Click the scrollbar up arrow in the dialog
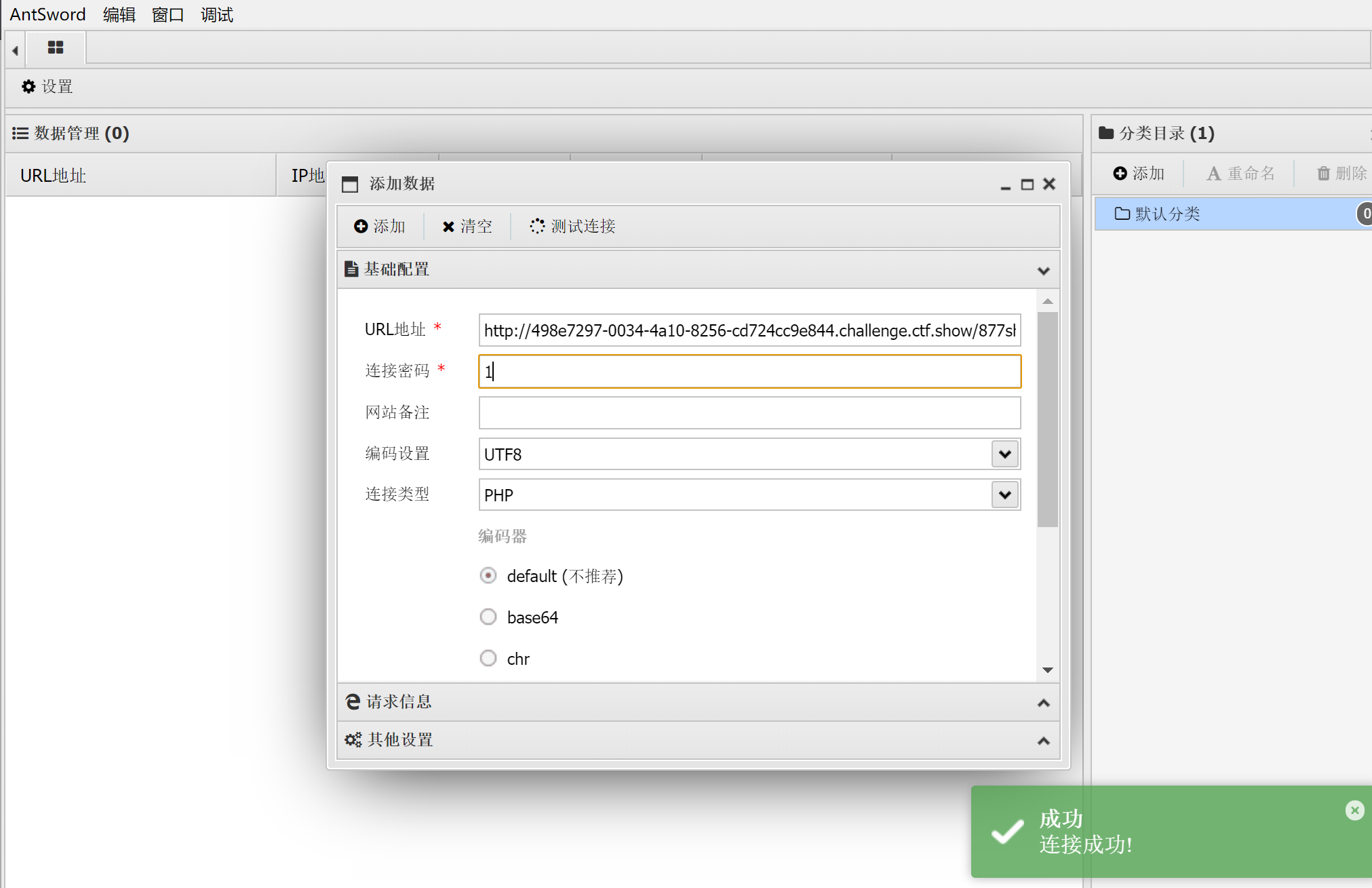The image size is (1372, 888). (x=1048, y=301)
